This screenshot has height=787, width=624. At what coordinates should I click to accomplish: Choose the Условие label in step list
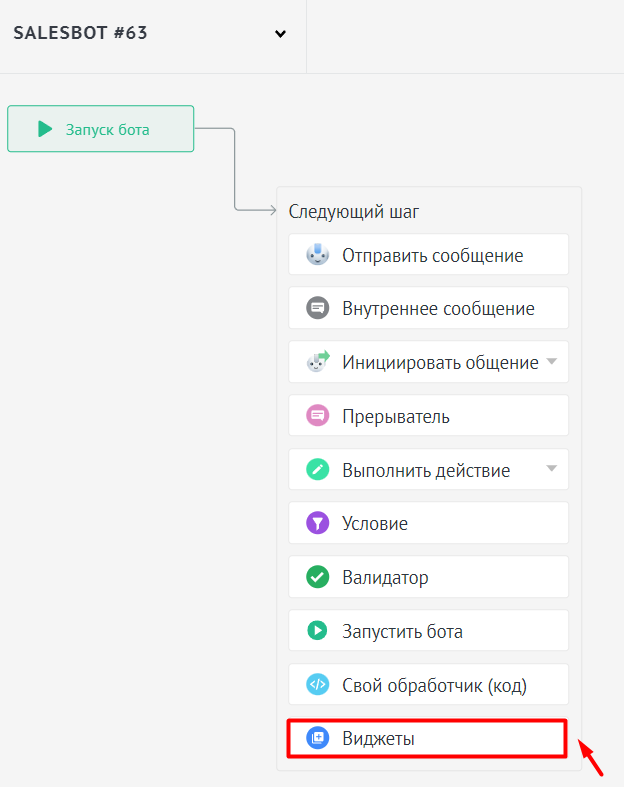coord(375,523)
